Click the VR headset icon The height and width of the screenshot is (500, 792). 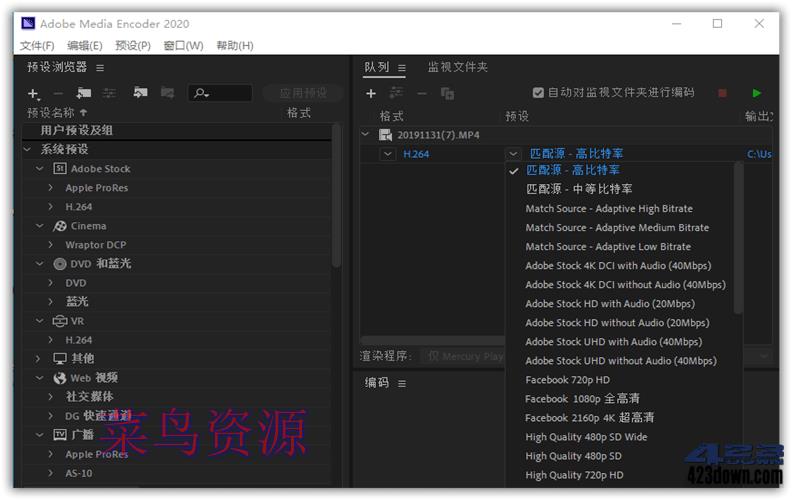point(60,321)
